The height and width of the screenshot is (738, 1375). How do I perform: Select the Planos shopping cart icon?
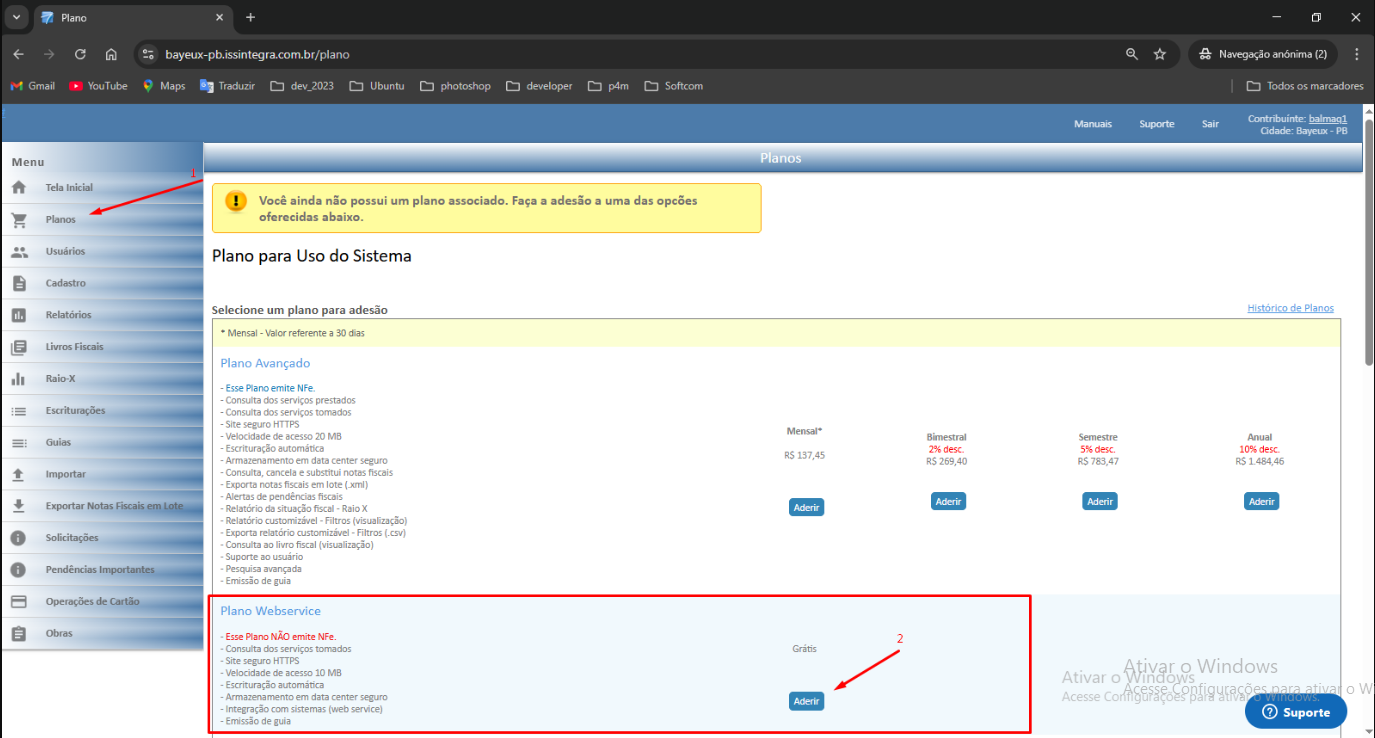click(18, 219)
